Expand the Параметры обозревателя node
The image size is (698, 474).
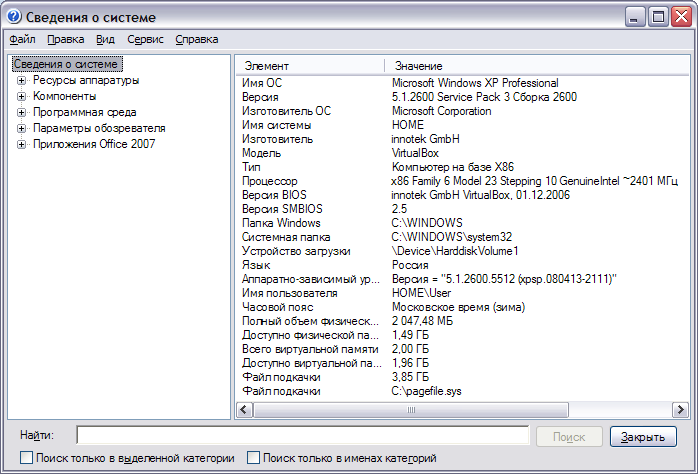coord(21,129)
